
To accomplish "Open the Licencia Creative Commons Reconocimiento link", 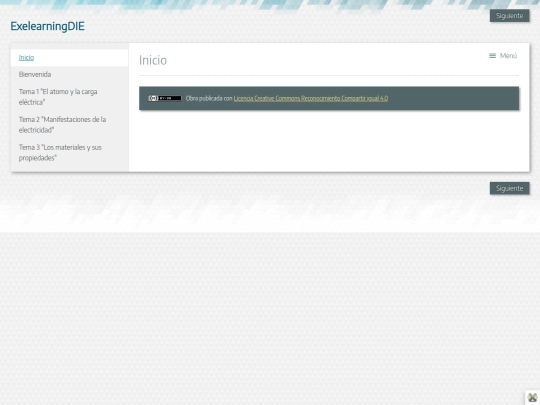I will click(x=311, y=98).
